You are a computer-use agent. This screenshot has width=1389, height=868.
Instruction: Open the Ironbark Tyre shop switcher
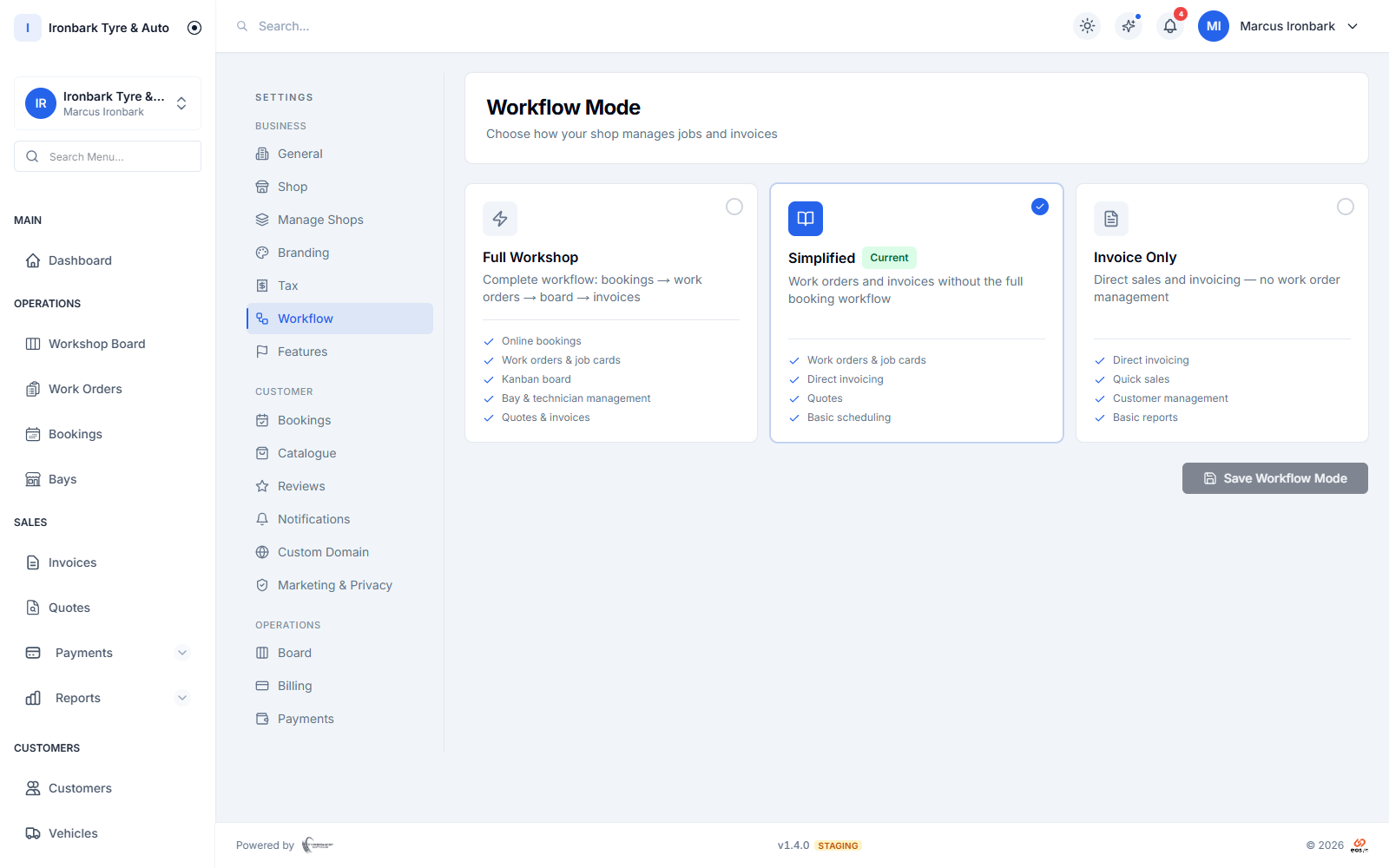point(108,103)
